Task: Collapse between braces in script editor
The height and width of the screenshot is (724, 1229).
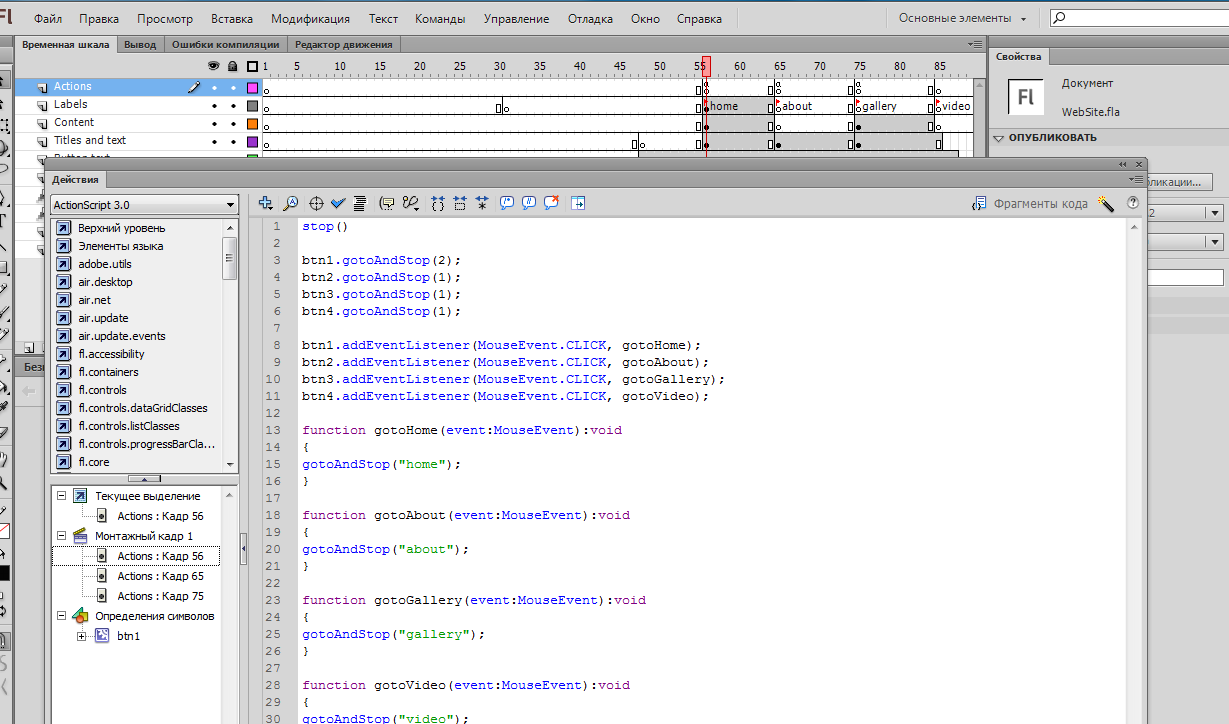Action: coord(438,203)
